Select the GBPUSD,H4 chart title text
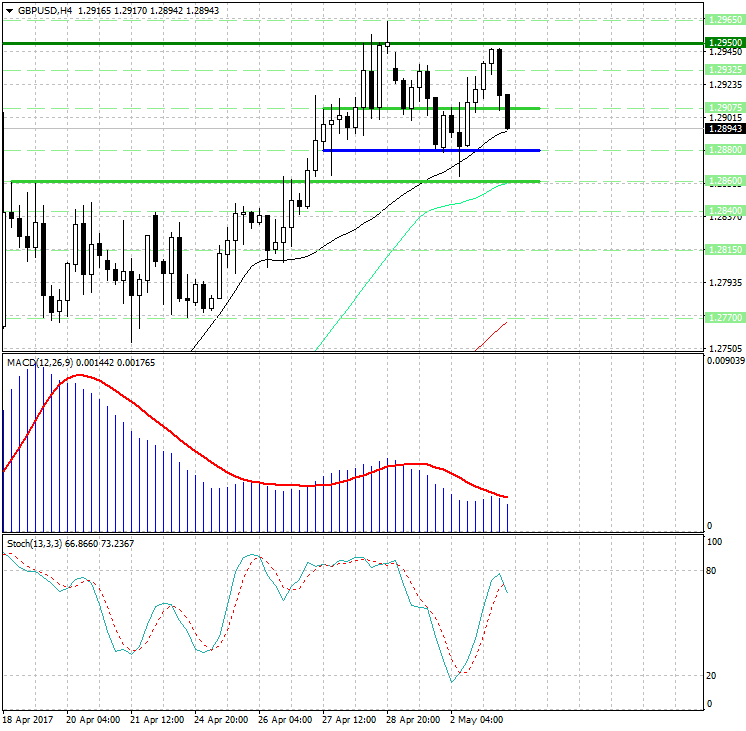746x731 pixels. tap(45, 10)
